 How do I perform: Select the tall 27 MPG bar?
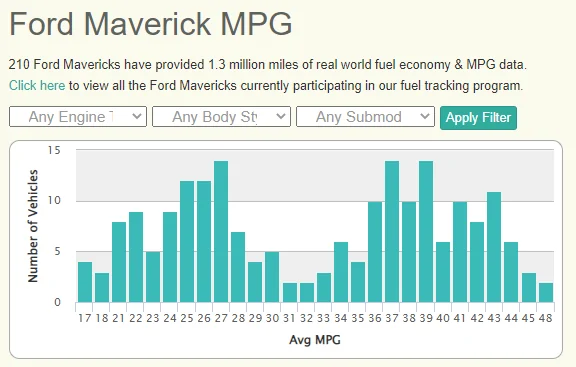(x=221, y=231)
